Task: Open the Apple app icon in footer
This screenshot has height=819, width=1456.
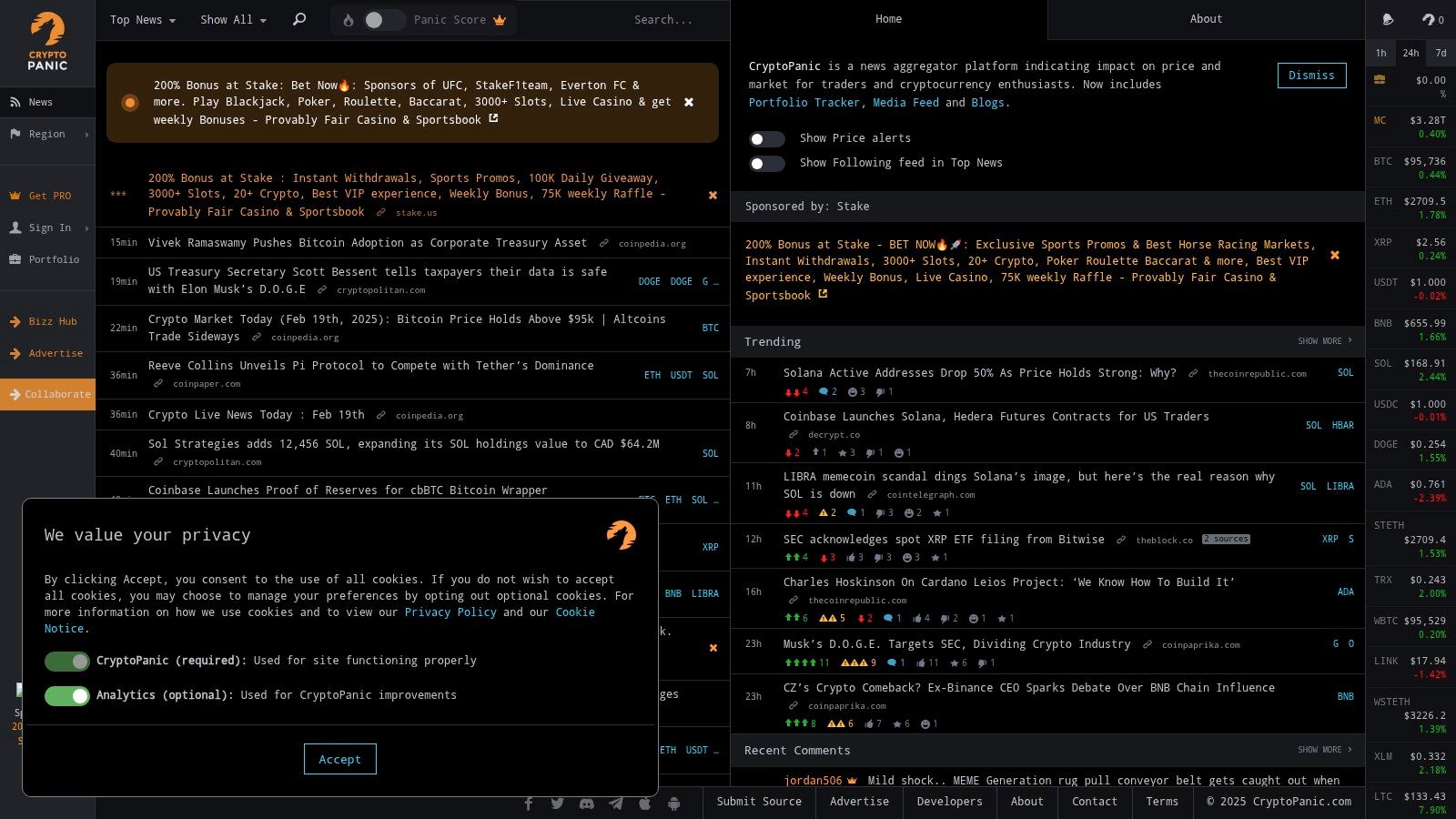Action: tap(645, 803)
